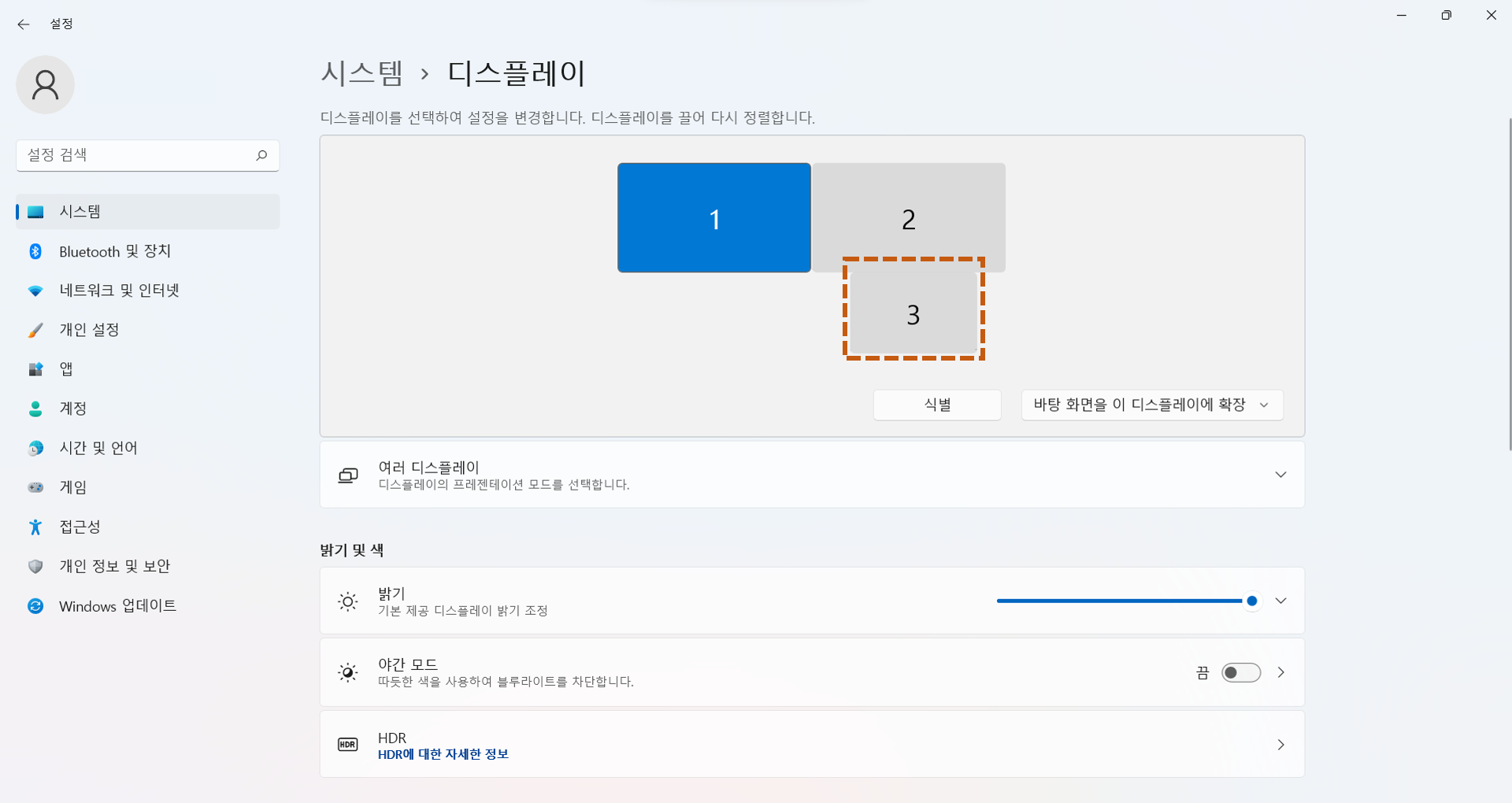Click 시스템 breadcrumb link

tap(362, 73)
